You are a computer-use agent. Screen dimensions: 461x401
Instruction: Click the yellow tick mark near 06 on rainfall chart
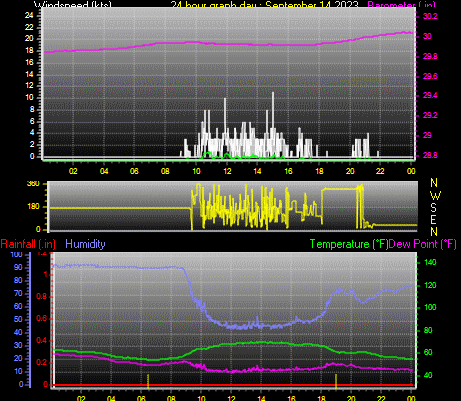tap(148, 381)
